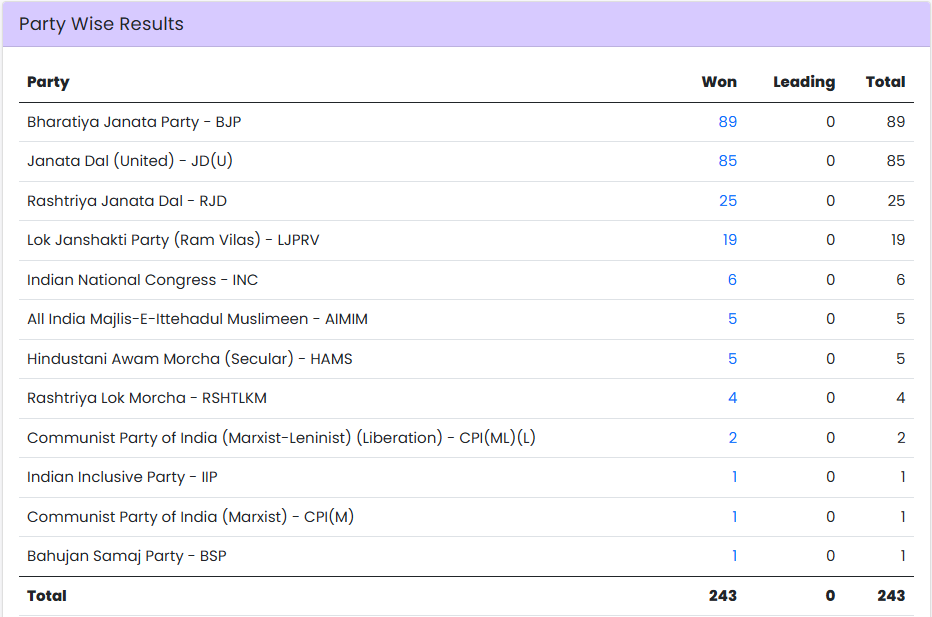
Task: Click the Party column header
Action: pos(48,82)
